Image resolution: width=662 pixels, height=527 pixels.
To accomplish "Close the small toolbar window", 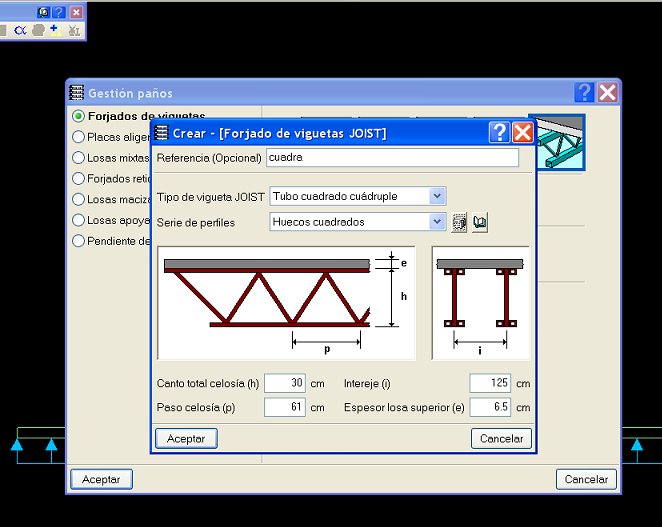I will [76, 12].
